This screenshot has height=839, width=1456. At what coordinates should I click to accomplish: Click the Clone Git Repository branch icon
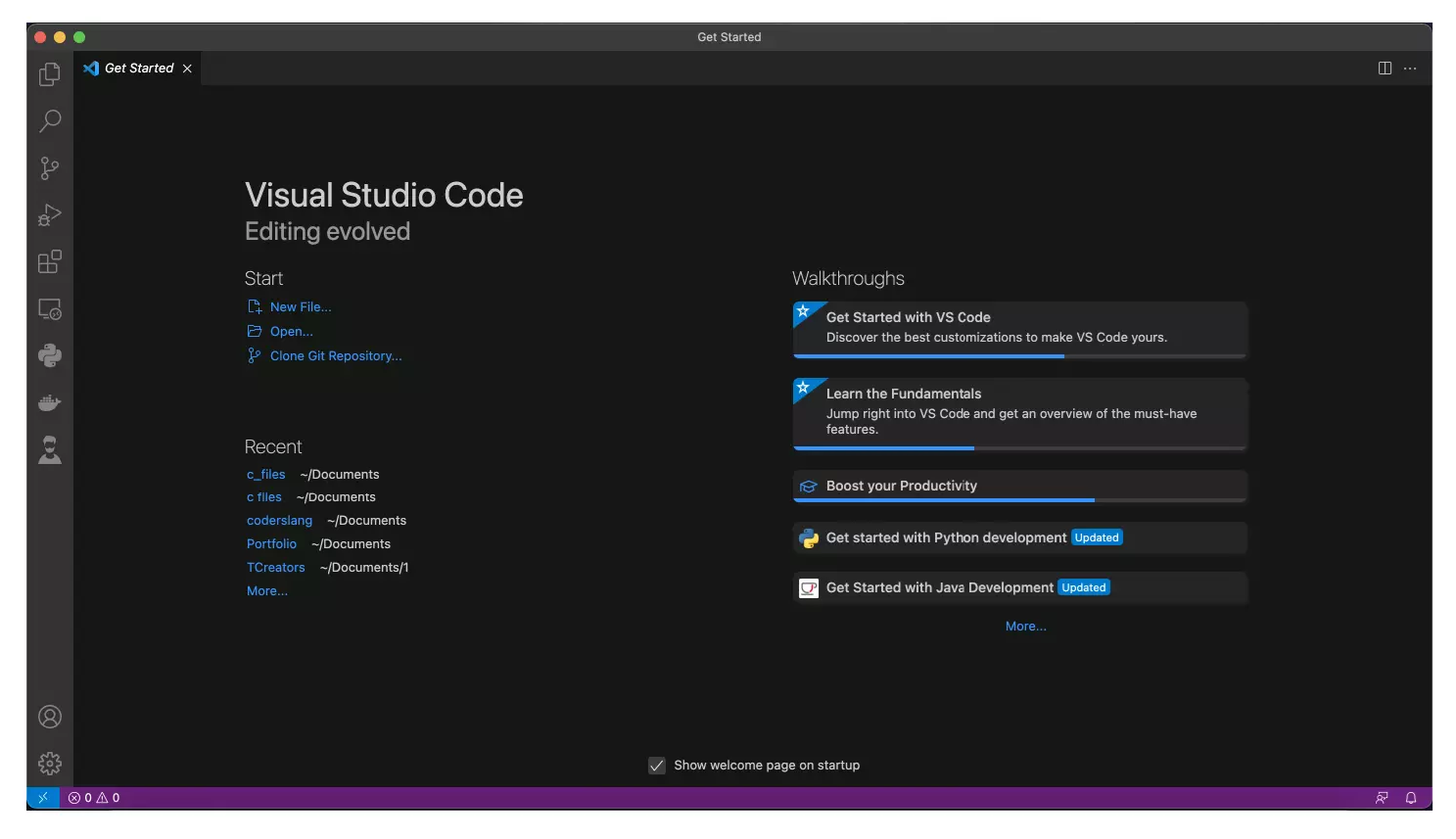[255, 355]
